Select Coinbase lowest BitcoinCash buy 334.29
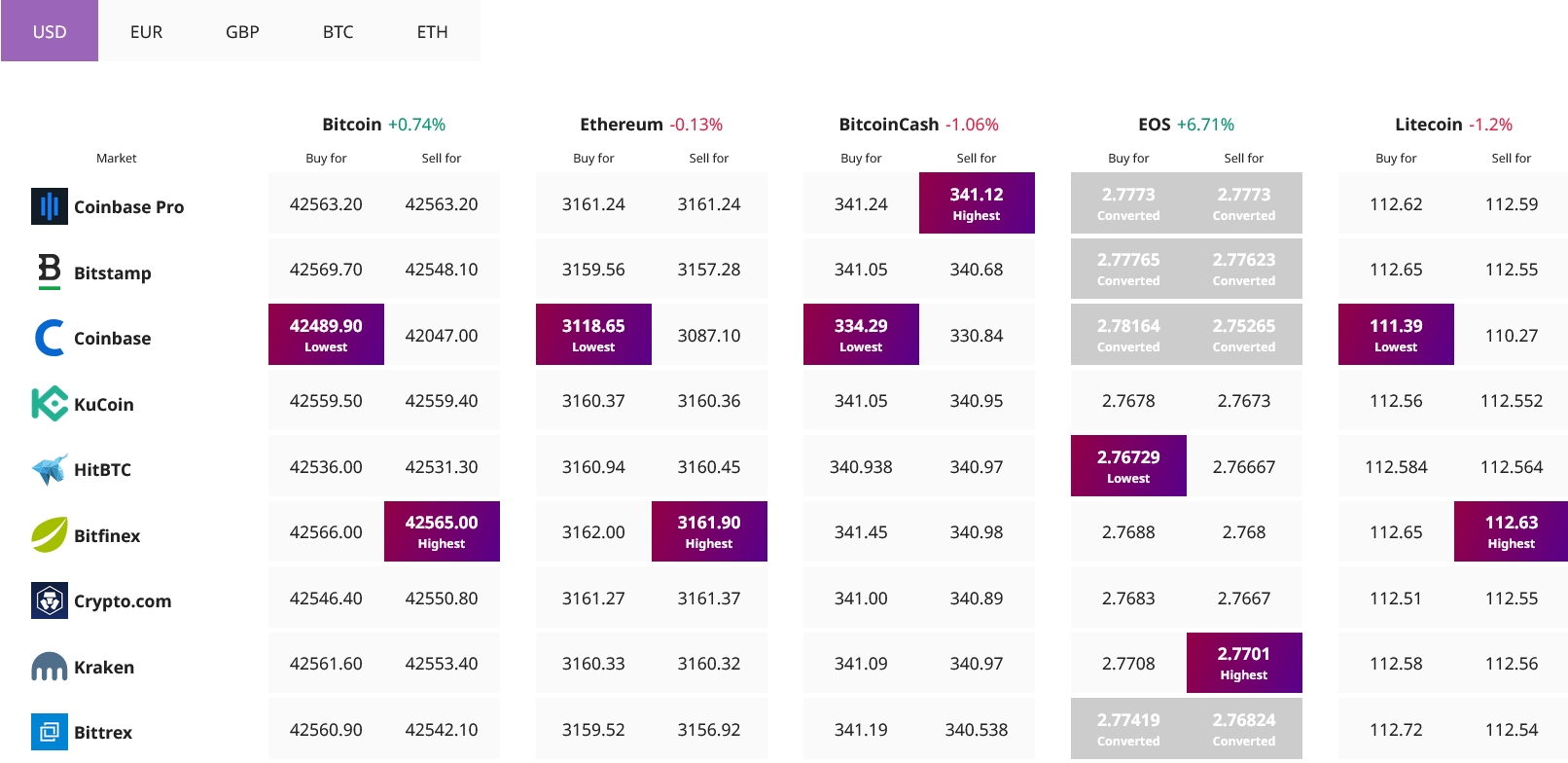This screenshot has width=1568, height=763. [861, 334]
